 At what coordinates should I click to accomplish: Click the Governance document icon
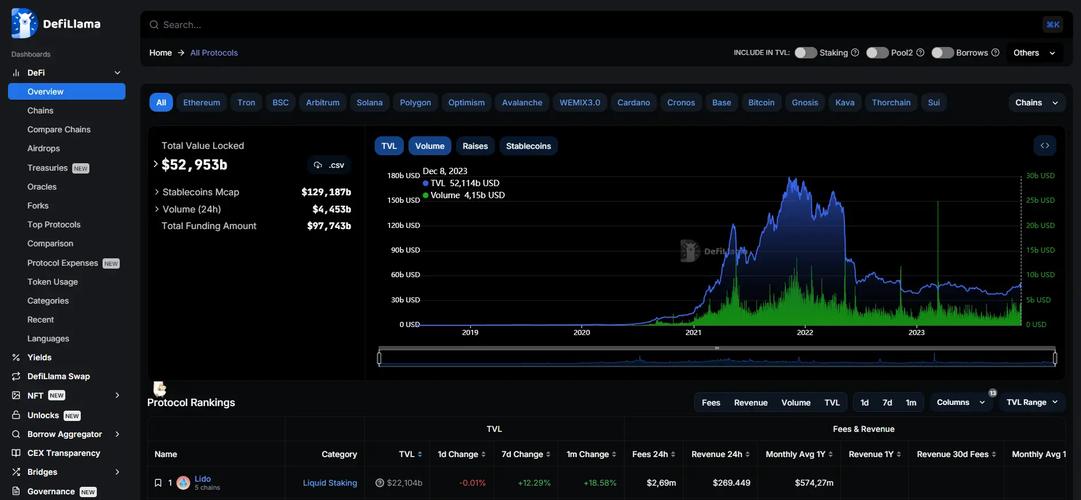point(16,492)
